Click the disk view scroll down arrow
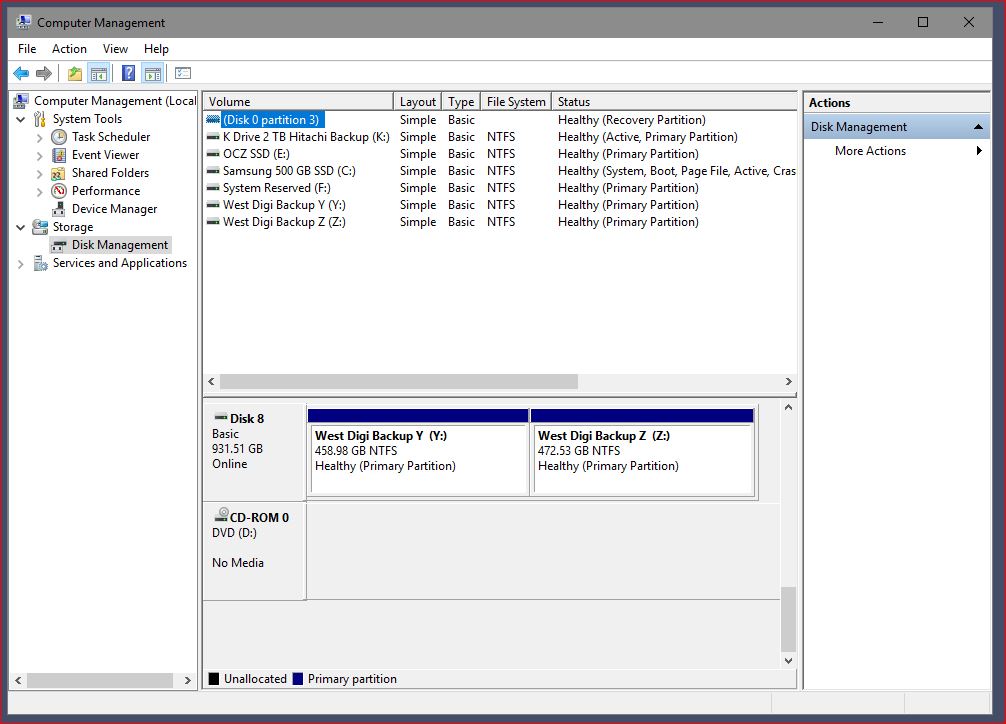Viewport: 1006px width, 724px height. (x=789, y=660)
